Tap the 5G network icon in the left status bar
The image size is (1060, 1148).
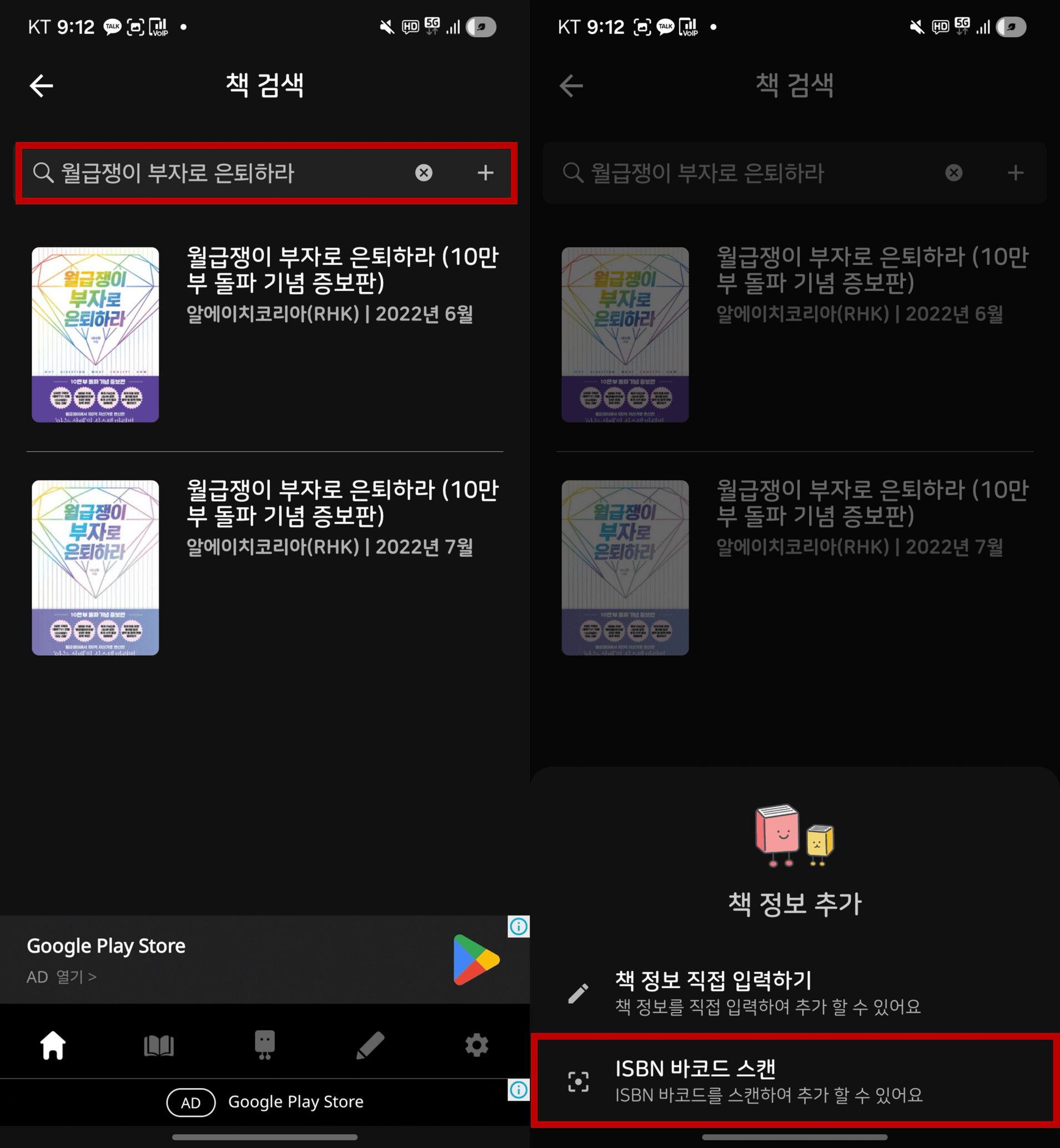[432, 26]
